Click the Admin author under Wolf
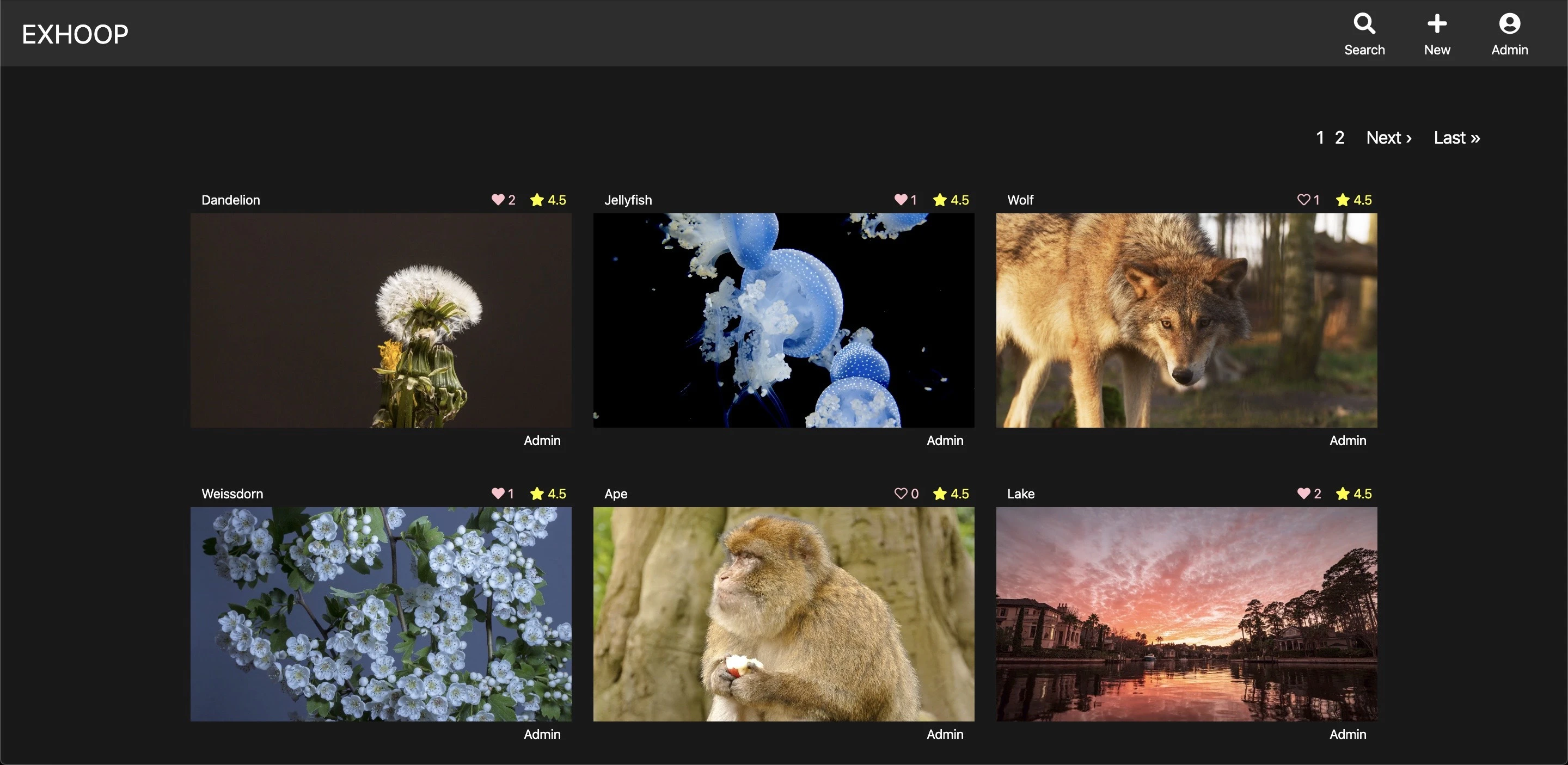This screenshot has width=1568, height=765. coord(1347,440)
